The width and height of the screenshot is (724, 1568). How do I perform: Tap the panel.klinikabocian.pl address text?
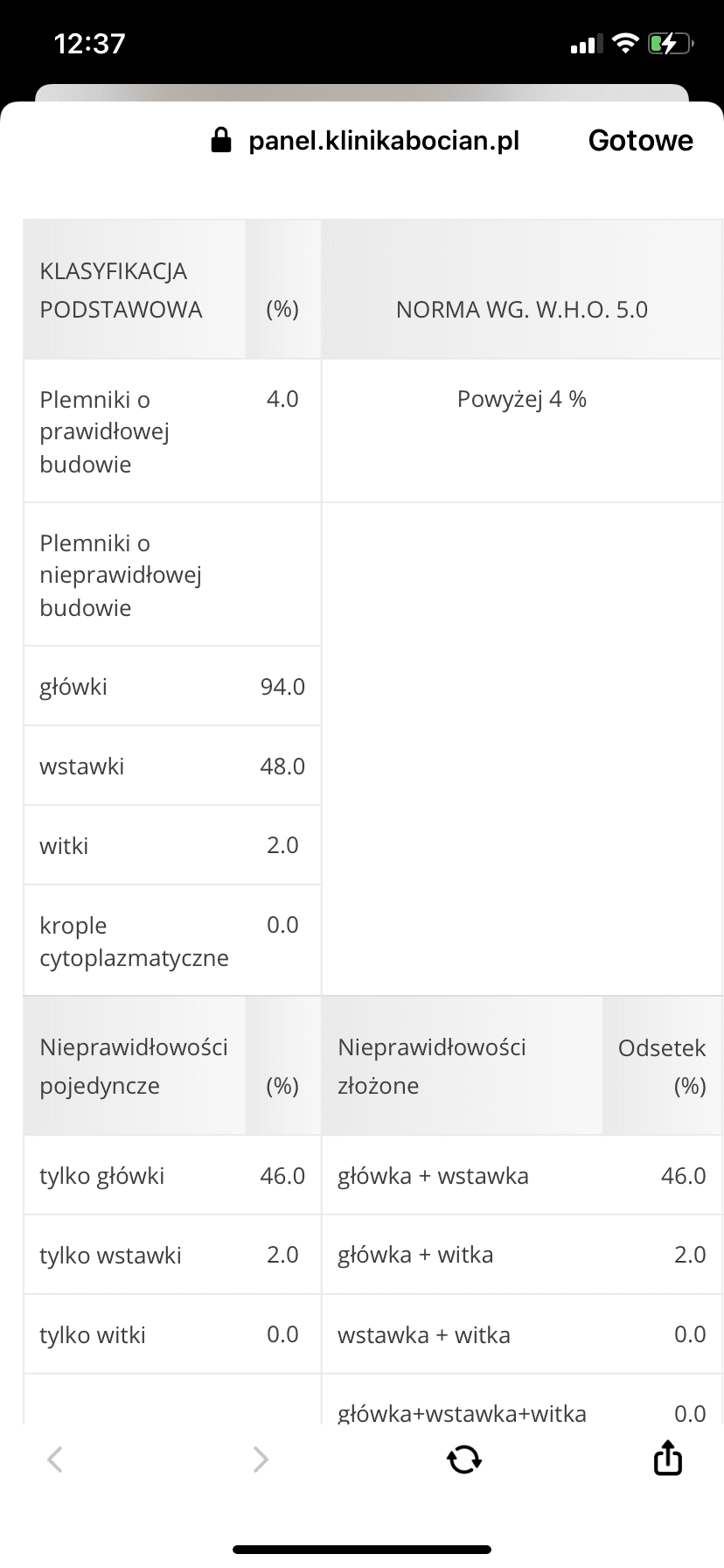(384, 140)
